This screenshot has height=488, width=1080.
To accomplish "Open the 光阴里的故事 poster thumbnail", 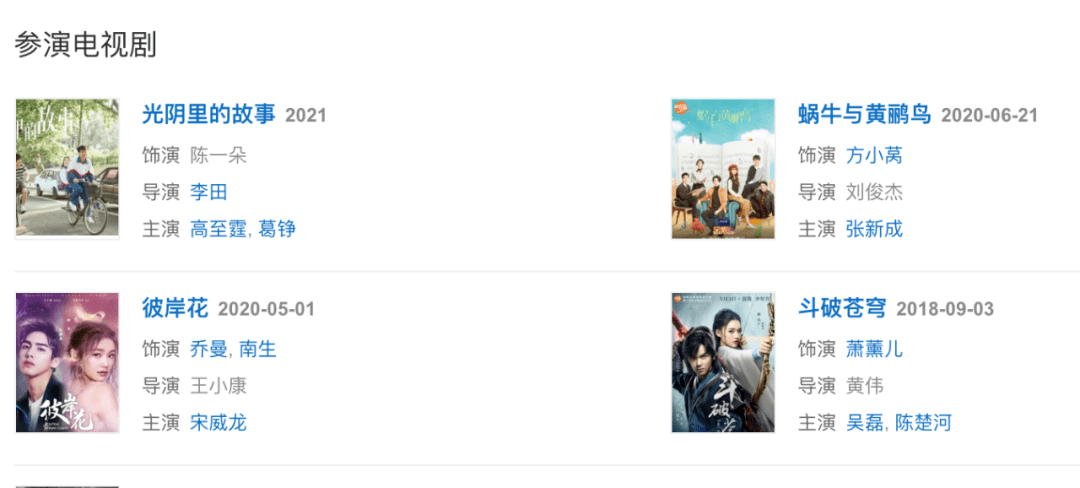I will [68, 169].
